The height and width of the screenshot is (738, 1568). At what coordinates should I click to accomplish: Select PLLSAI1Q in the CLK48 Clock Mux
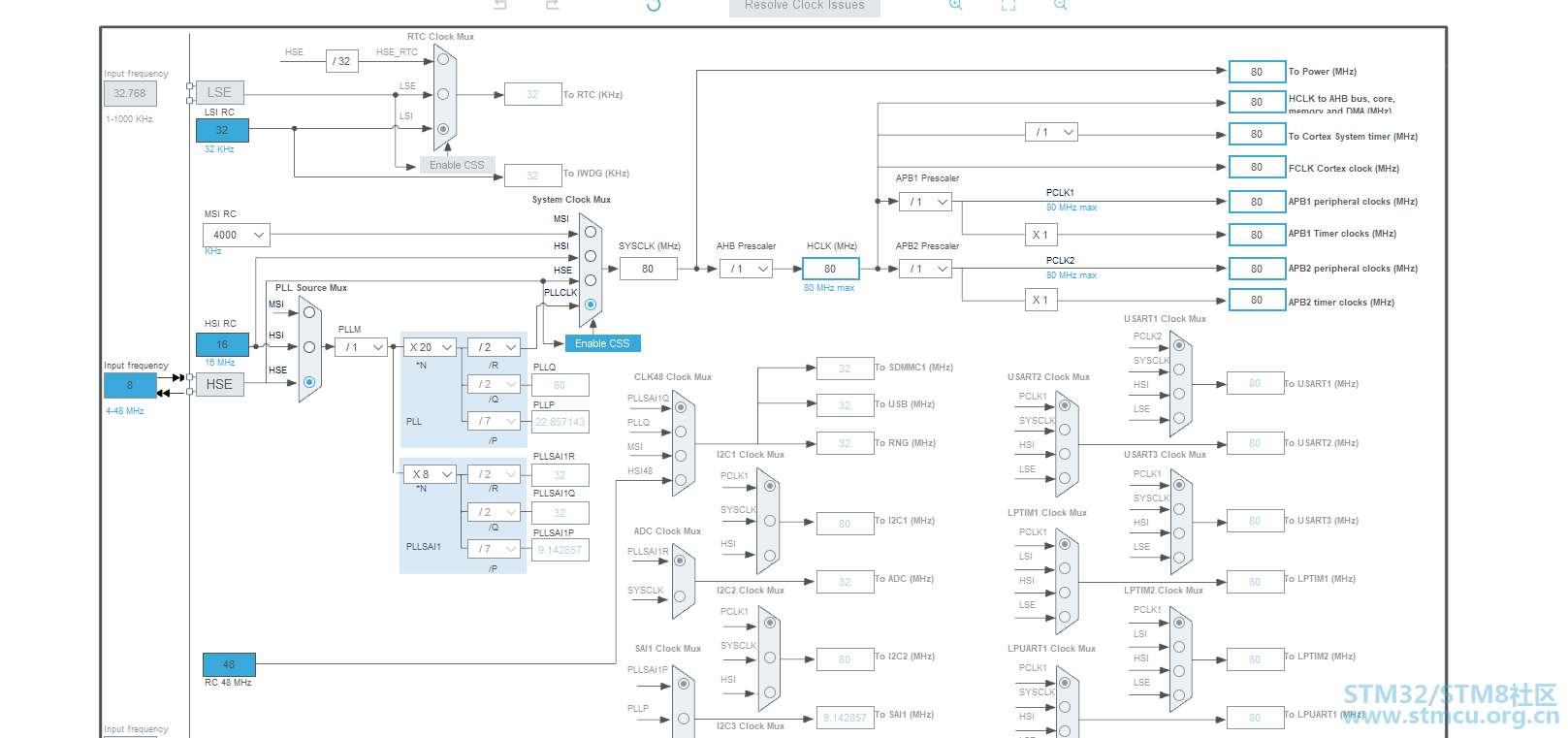681,407
